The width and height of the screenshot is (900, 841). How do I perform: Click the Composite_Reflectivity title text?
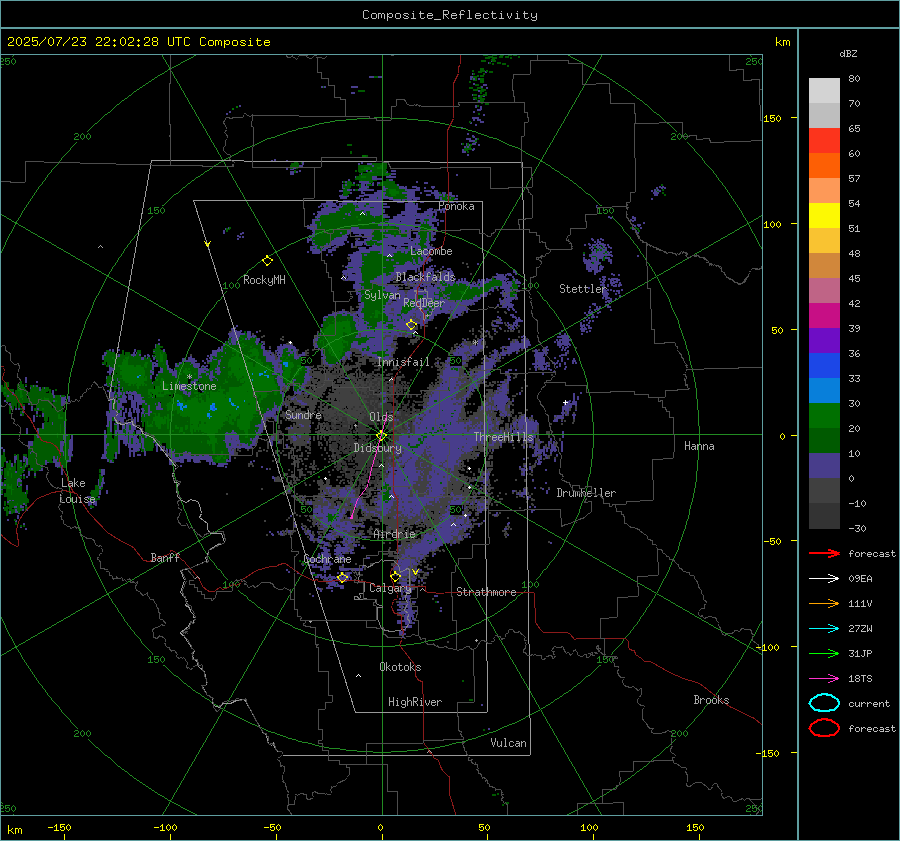(x=450, y=15)
